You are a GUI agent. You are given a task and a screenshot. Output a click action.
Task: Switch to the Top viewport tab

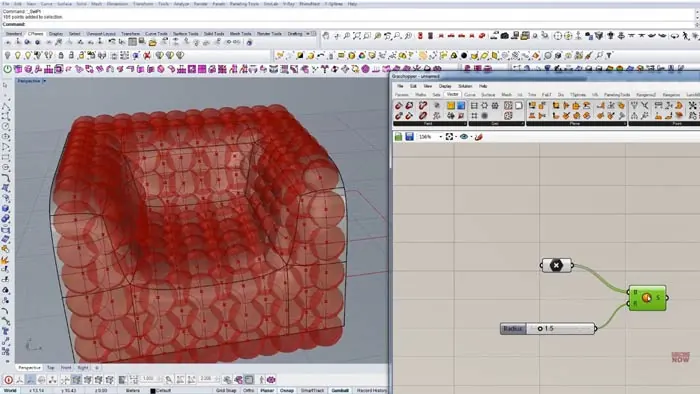[x=51, y=368]
